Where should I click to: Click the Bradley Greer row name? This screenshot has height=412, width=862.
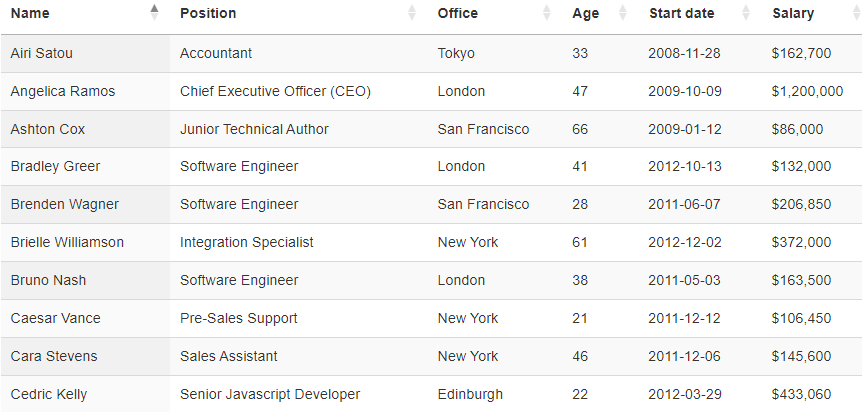click(55, 167)
